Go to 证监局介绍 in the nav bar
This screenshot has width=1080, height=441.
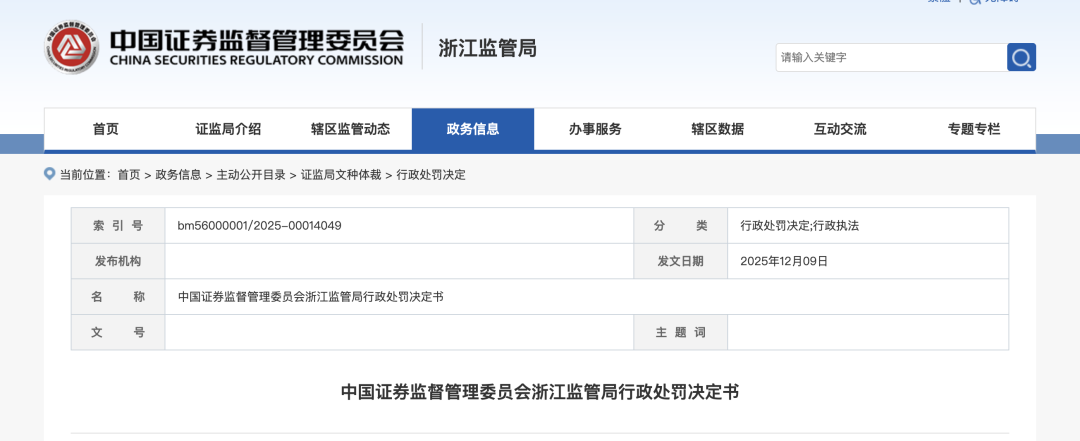(x=228, y=129)
